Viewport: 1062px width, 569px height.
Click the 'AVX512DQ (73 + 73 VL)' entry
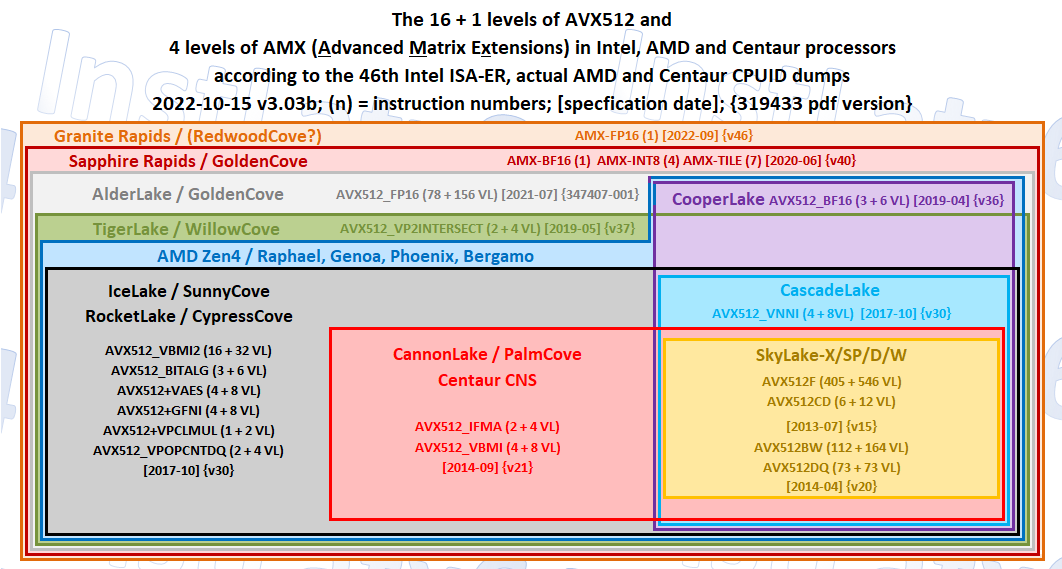[x=832, y=467]
